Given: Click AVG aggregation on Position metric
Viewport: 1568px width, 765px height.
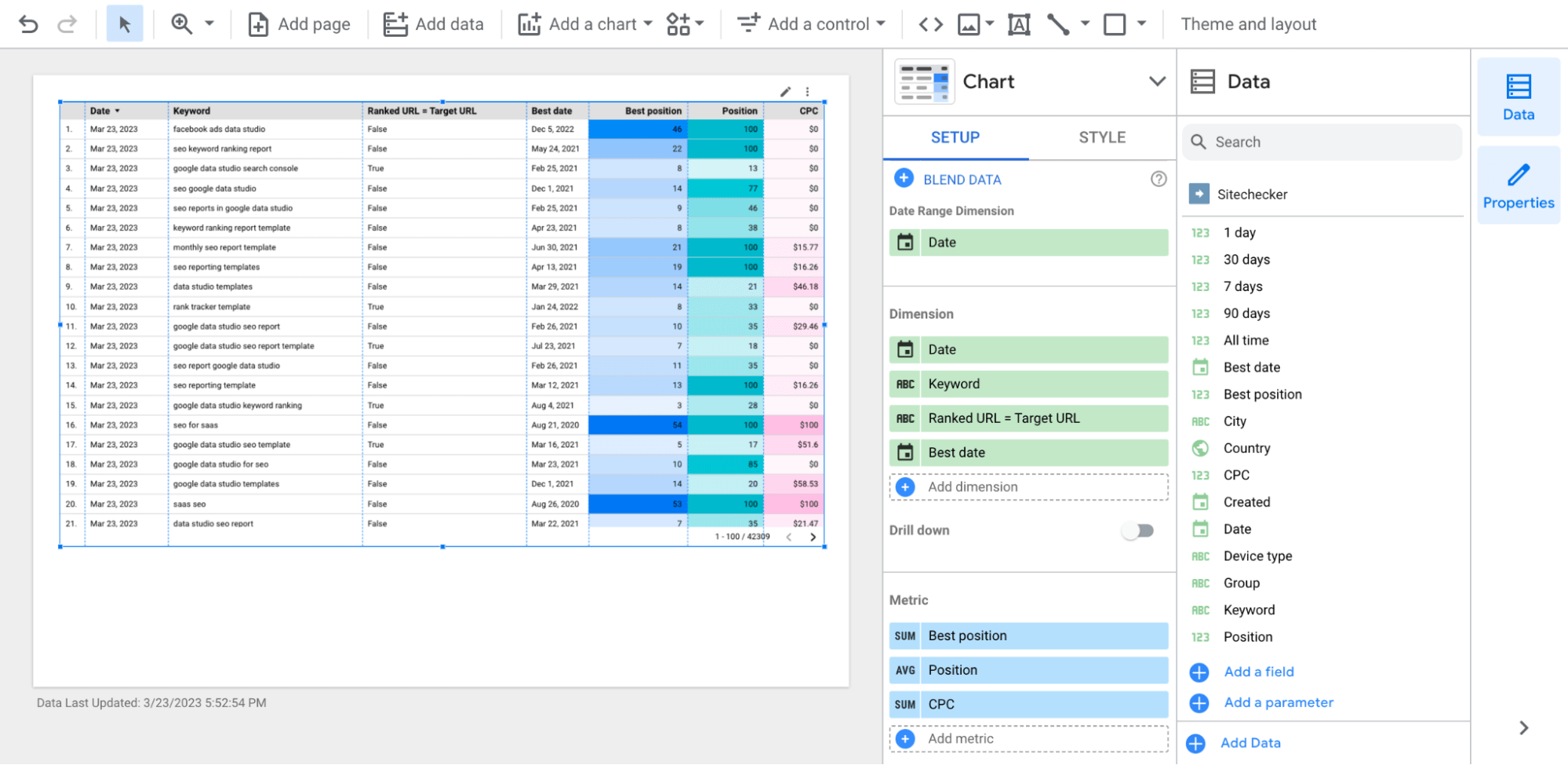Looking at the screenshot, I should [905, 671].
